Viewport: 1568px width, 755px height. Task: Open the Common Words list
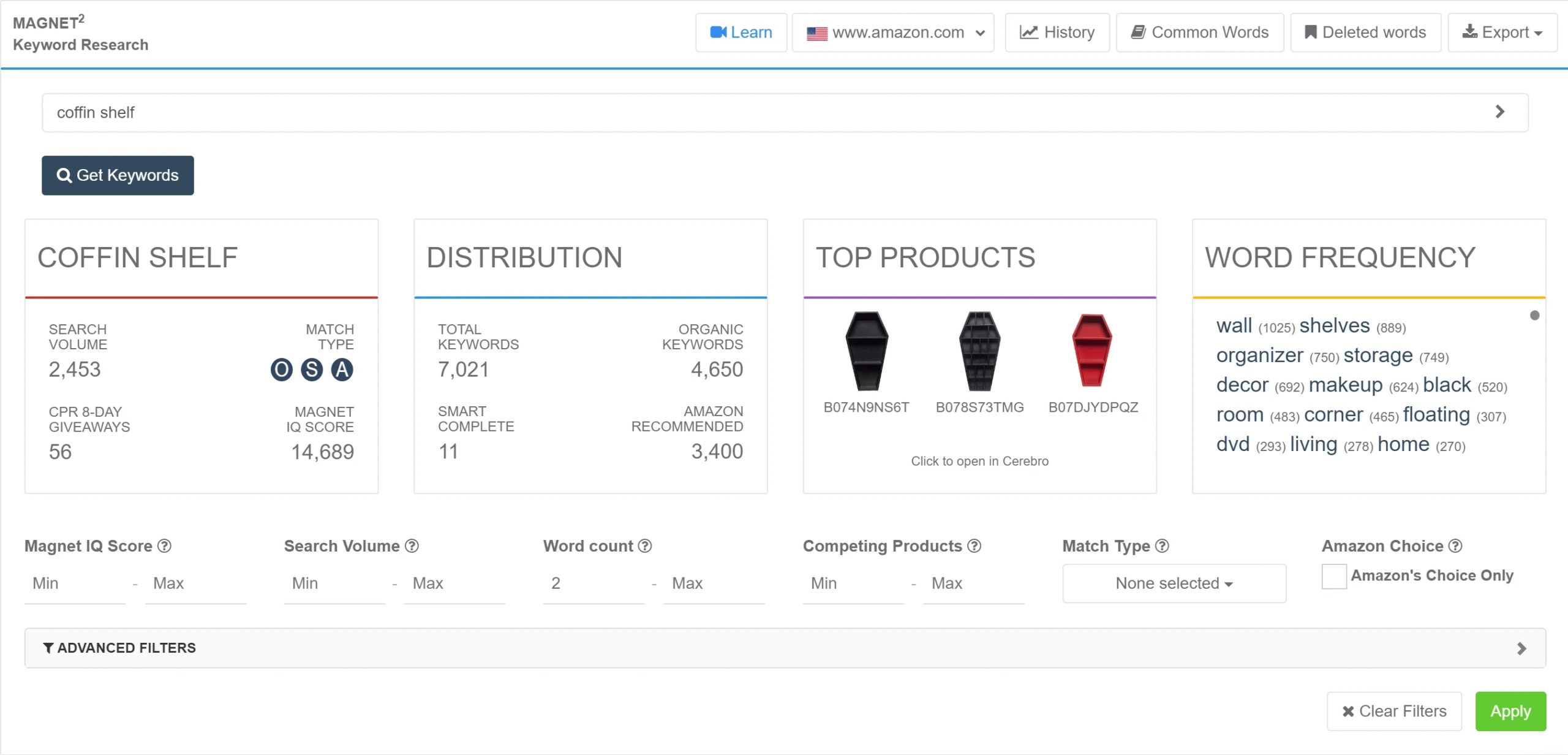click(1199, 32)
